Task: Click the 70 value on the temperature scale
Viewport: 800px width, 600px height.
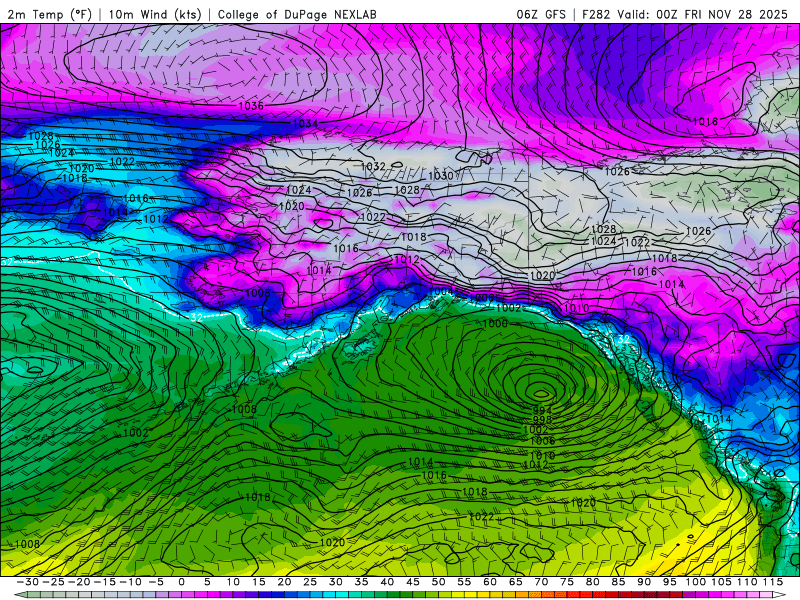Action: [541, 582]
